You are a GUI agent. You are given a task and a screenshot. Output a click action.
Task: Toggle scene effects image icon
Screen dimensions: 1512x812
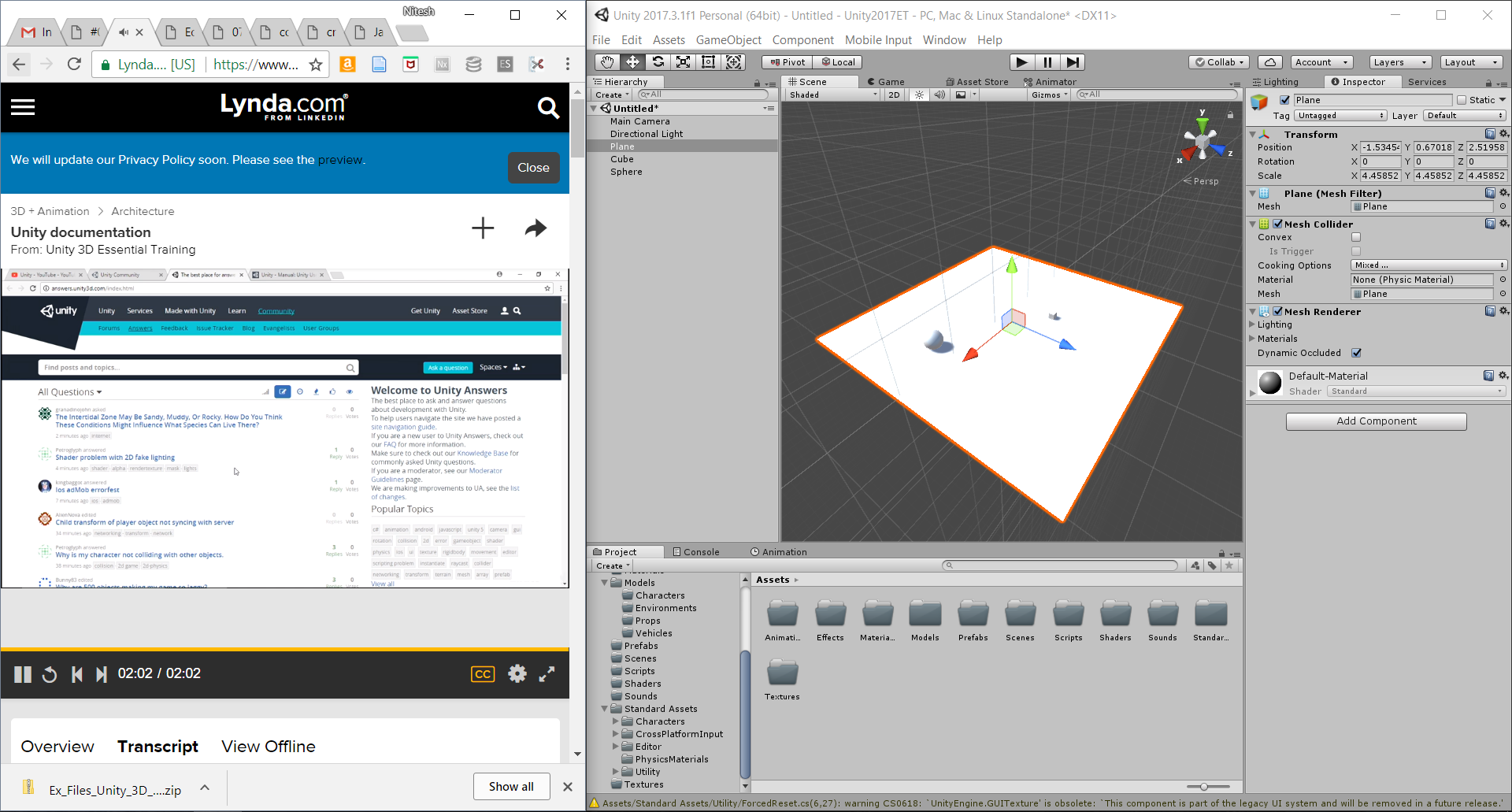click(x=961, y=95)
